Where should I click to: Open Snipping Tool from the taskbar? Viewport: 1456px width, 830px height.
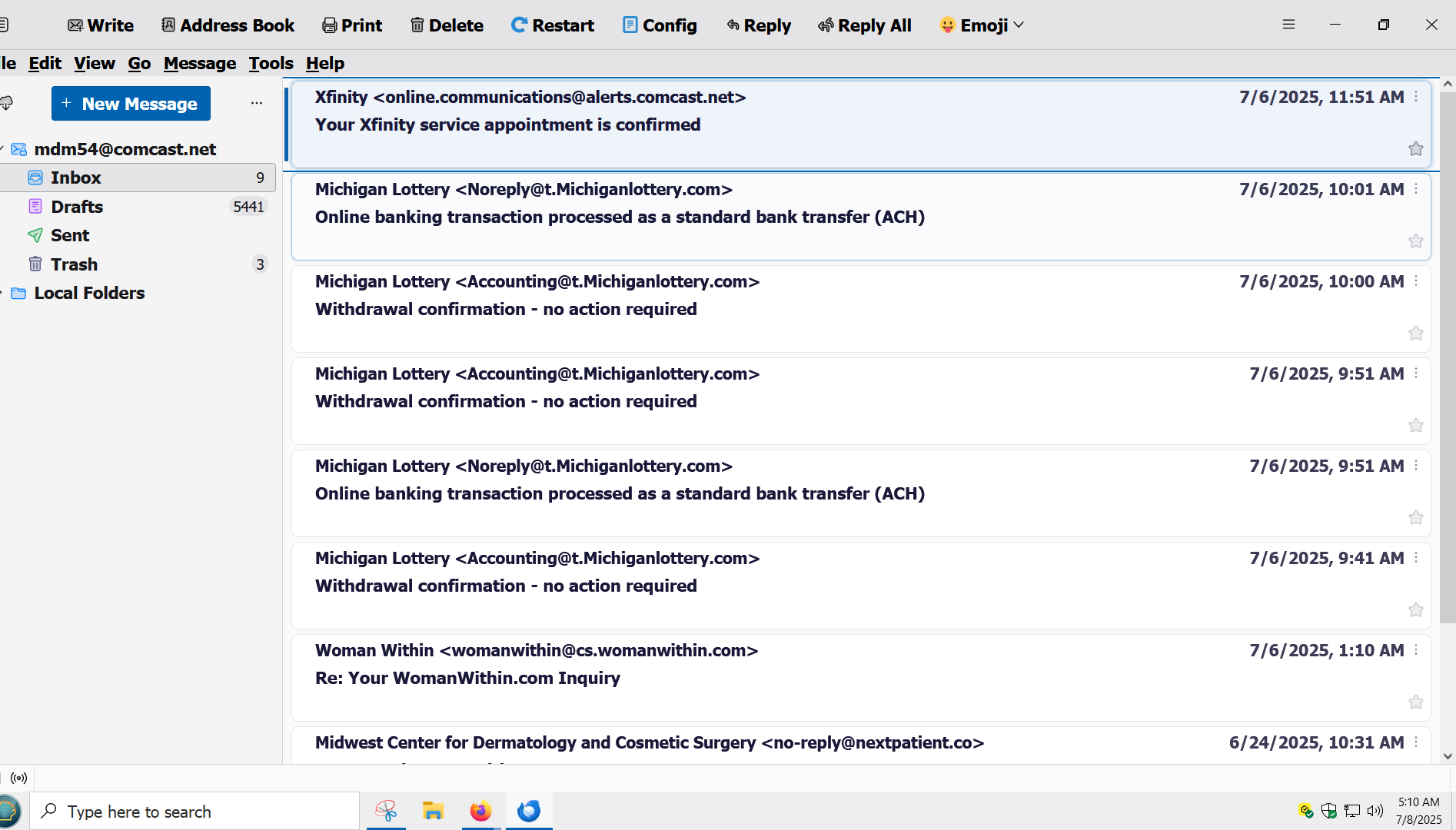pyautogui.click(x=386, y=811)
